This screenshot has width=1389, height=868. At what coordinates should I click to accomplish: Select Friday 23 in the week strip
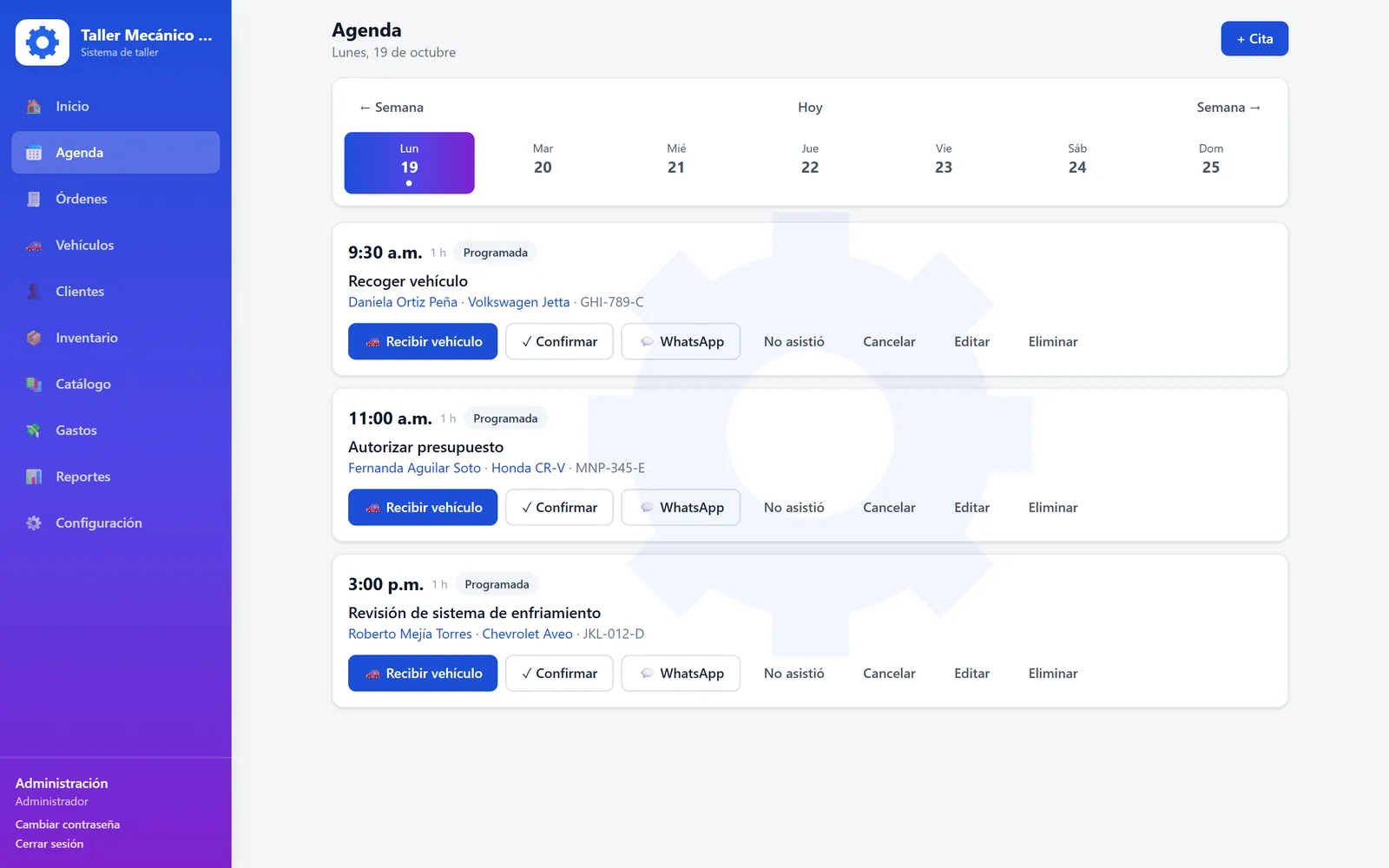(944, 162)
